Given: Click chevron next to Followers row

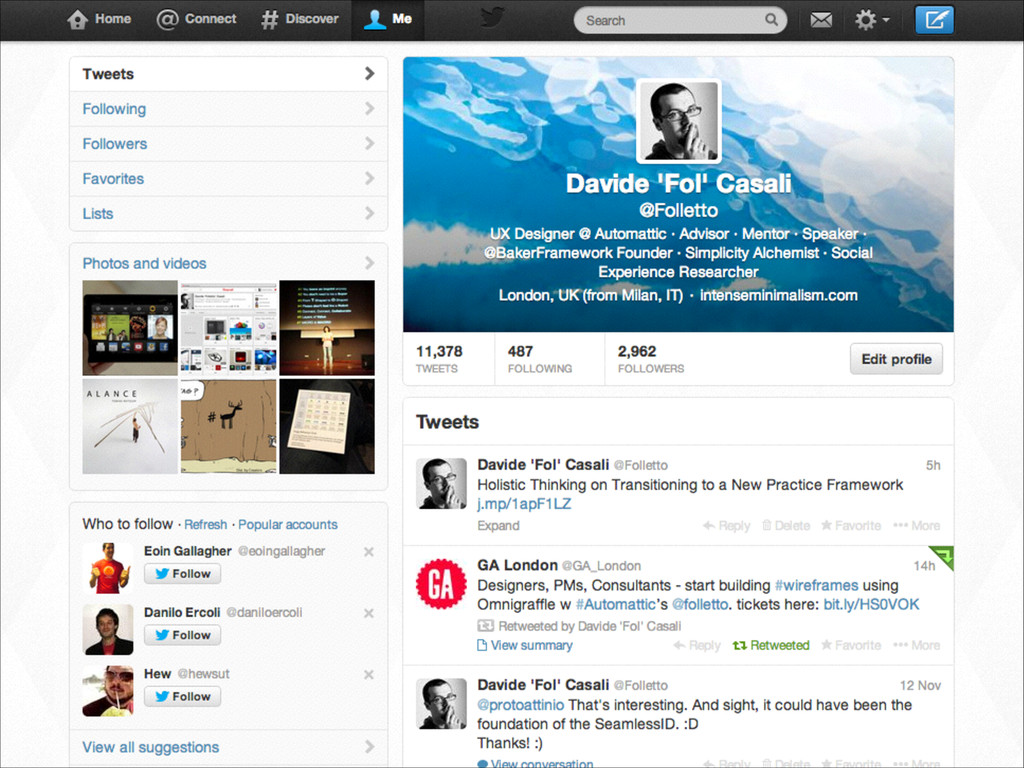Looking at the screenshot, I should pos(370,144).
